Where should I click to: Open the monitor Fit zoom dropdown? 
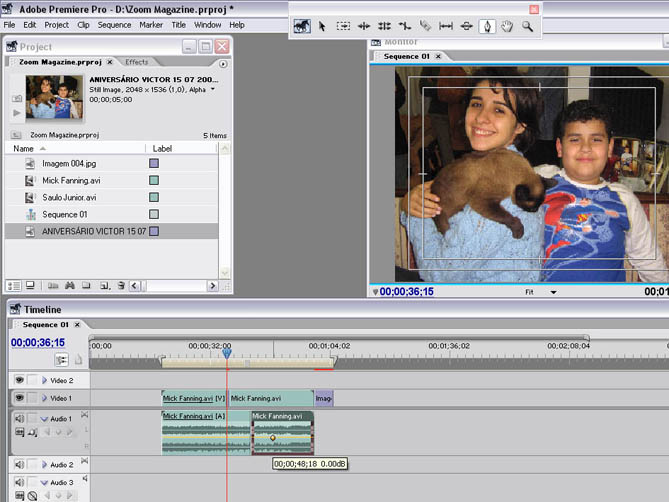pos(553,292)
